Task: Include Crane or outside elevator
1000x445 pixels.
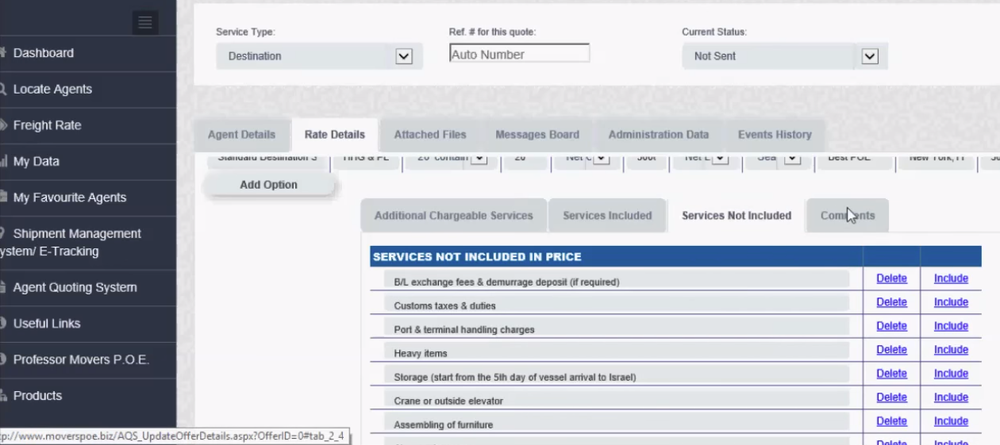Action: point(951,397)
